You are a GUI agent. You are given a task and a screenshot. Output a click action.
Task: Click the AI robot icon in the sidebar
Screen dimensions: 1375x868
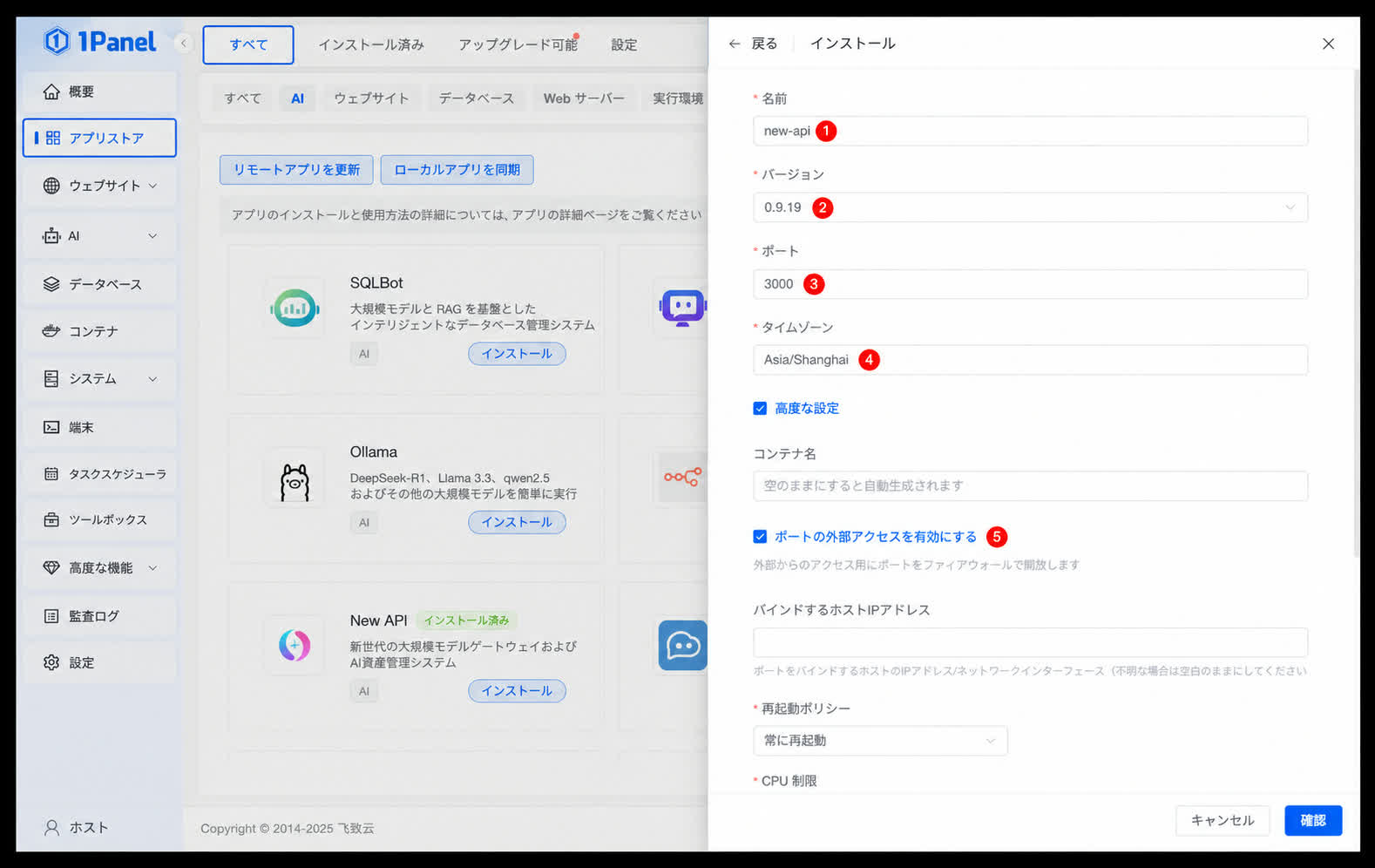[51, 236]
